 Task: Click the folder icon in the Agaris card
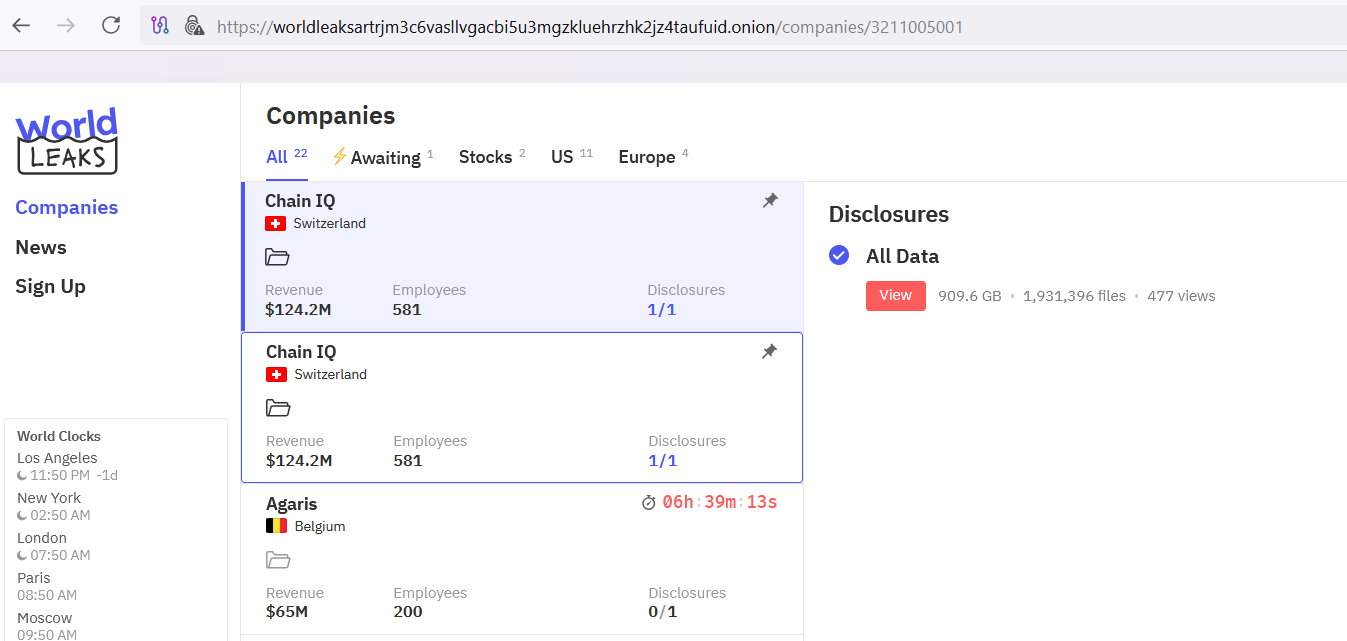click(x=278, y=560)
